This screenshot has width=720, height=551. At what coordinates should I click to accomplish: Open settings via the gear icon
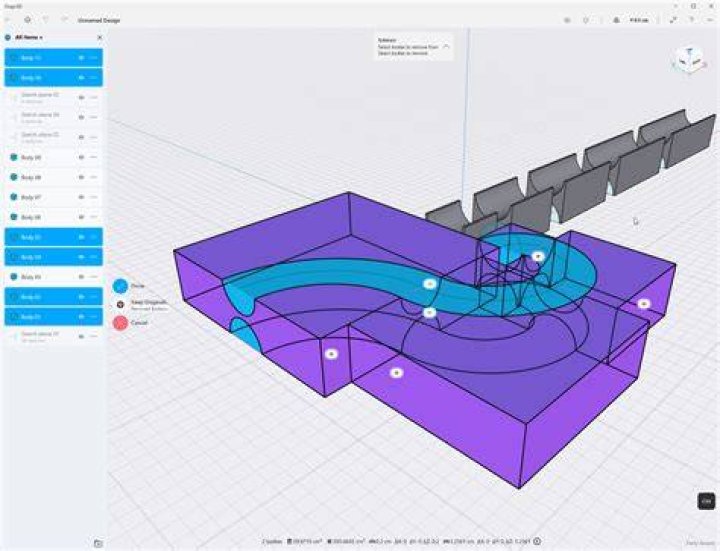tap(28, 20)
